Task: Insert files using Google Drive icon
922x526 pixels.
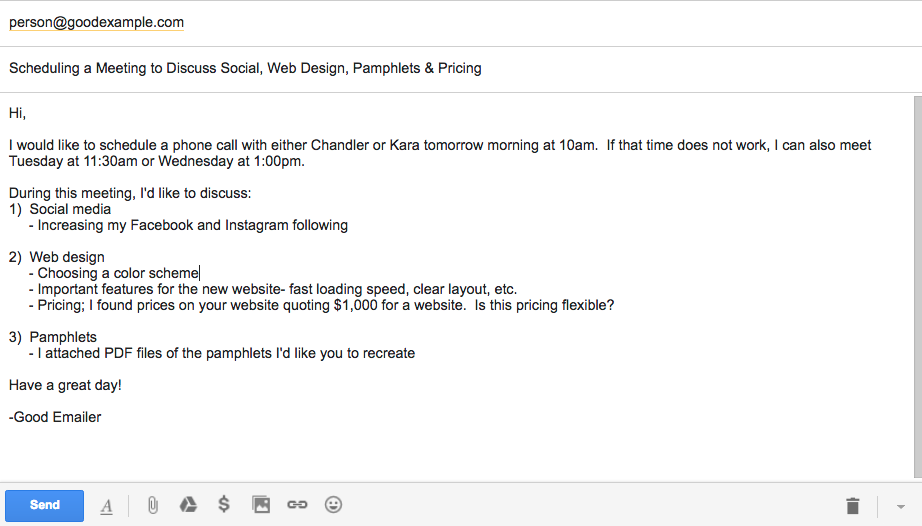Action: pyautogui.click(x=188, y=504)
